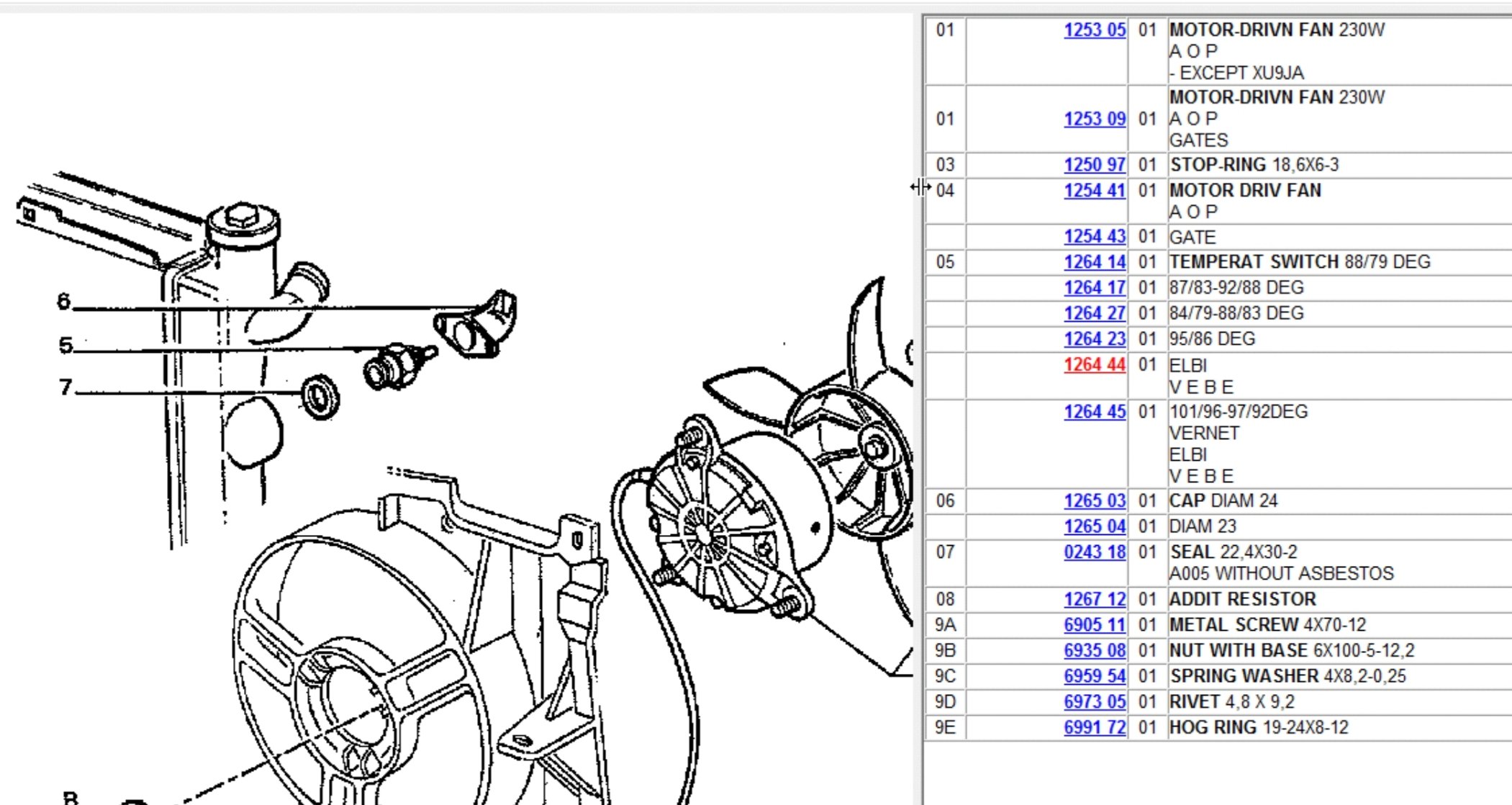Select '95/86 DEG' description

coord(1212,339)
